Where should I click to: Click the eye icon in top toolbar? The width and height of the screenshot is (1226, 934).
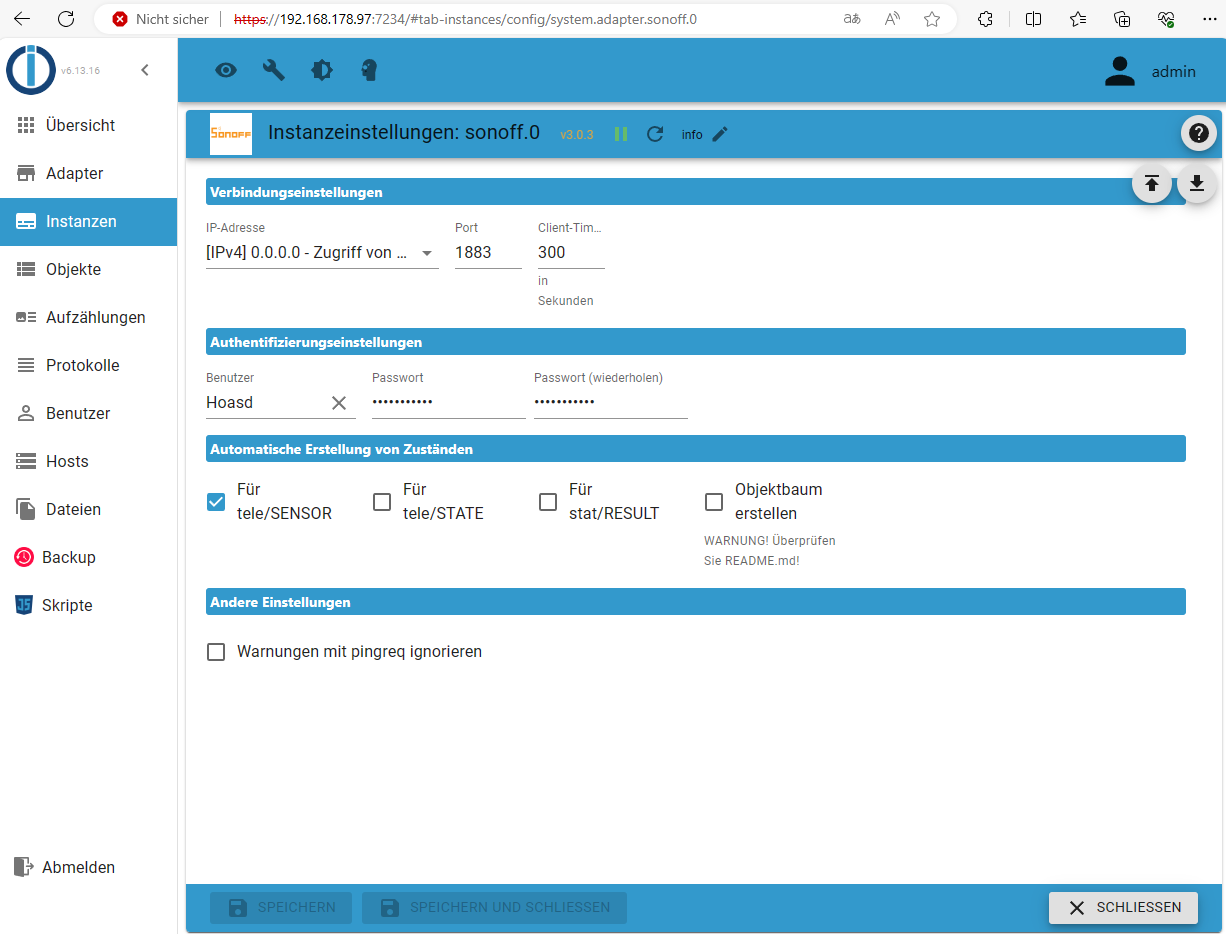(x=226, y=70)
